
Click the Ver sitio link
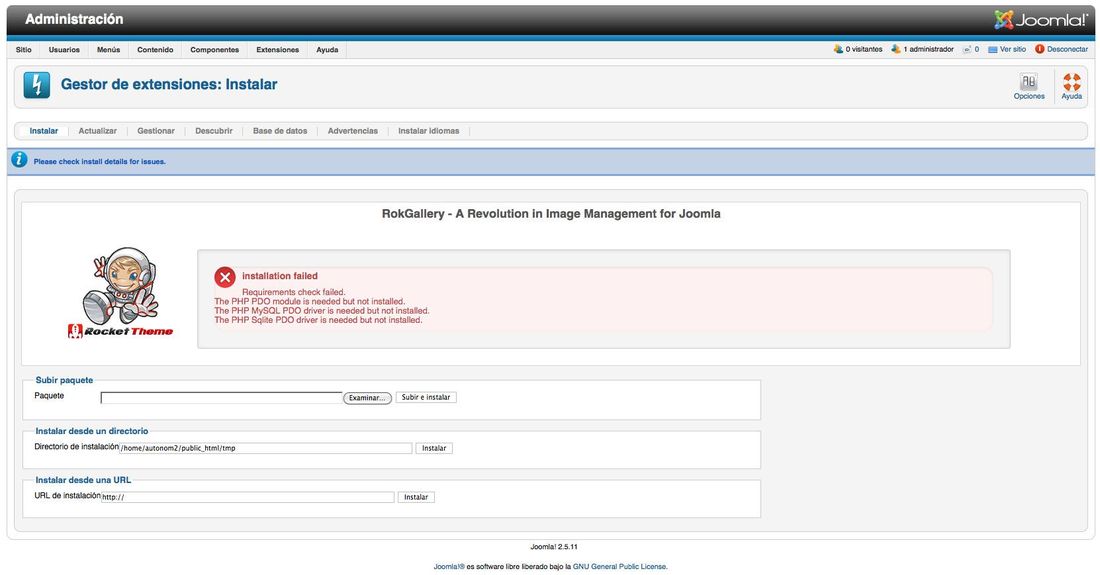(1012, 49)
